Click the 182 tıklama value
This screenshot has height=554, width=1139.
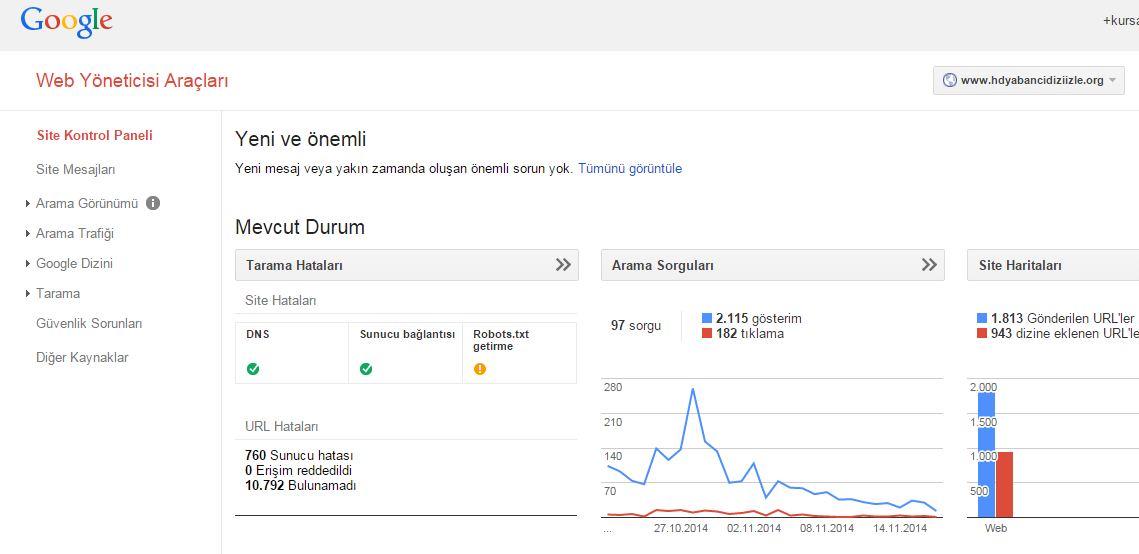750,333
